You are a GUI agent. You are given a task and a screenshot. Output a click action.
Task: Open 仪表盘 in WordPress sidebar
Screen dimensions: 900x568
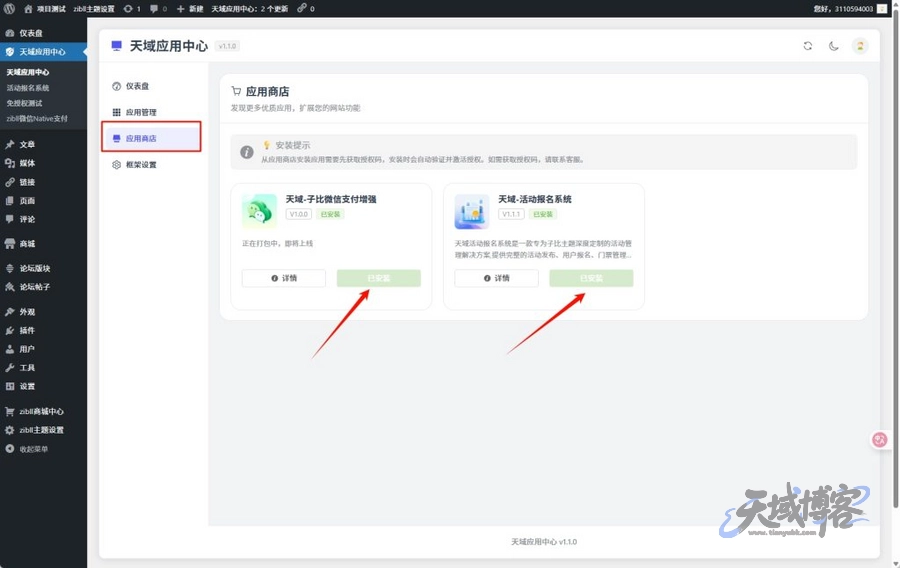click(x=43, y=33)
